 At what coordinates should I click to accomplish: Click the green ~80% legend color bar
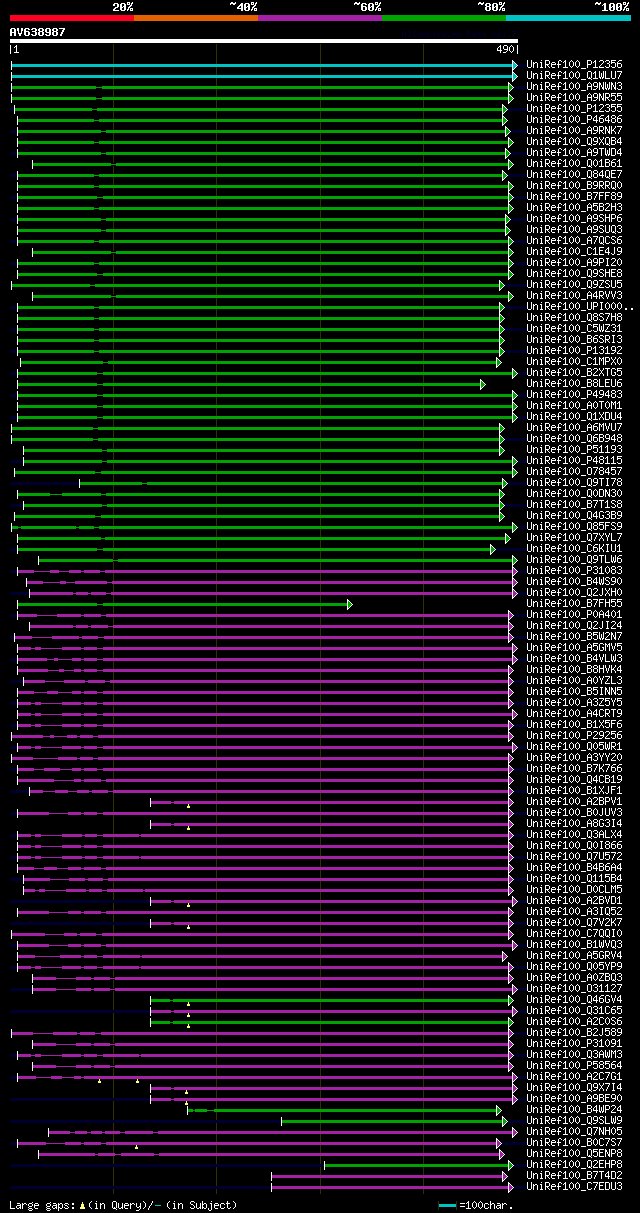(444, 18)
